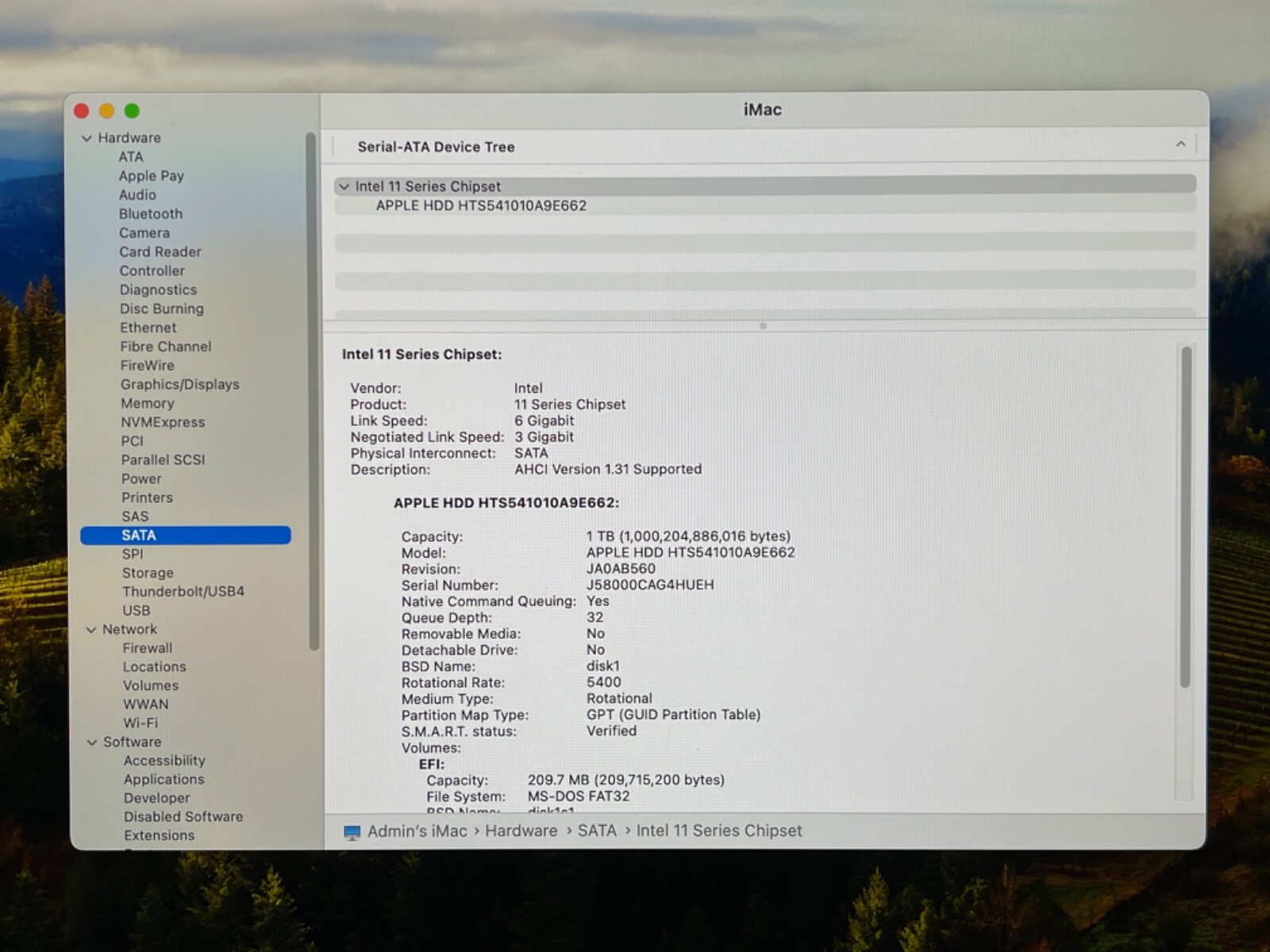Select Bluetooth in the sidebar

tap(151, 214)
